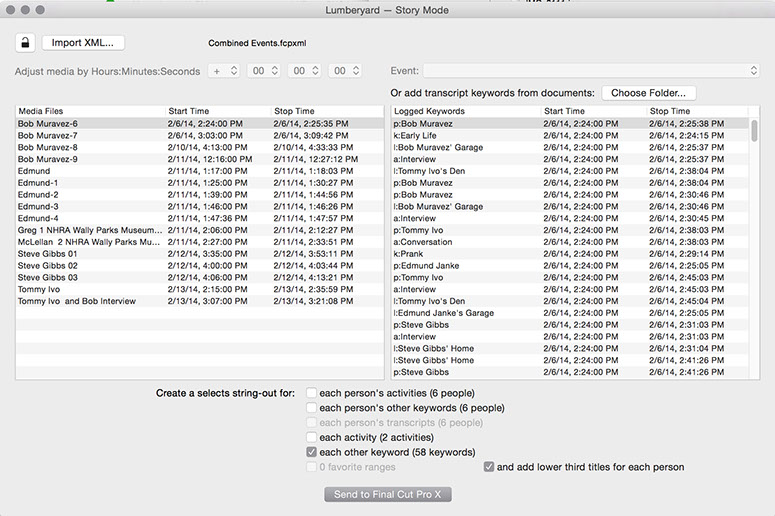The height and width of the screenshot is (516, 775).
Task: Select Greg 1 NHRA Wally Parks Museum row
Action: [x=200, y=230]
